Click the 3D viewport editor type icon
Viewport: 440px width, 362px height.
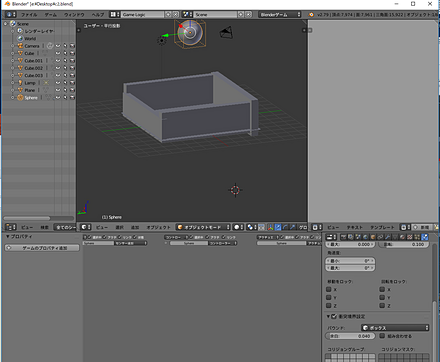86,227
